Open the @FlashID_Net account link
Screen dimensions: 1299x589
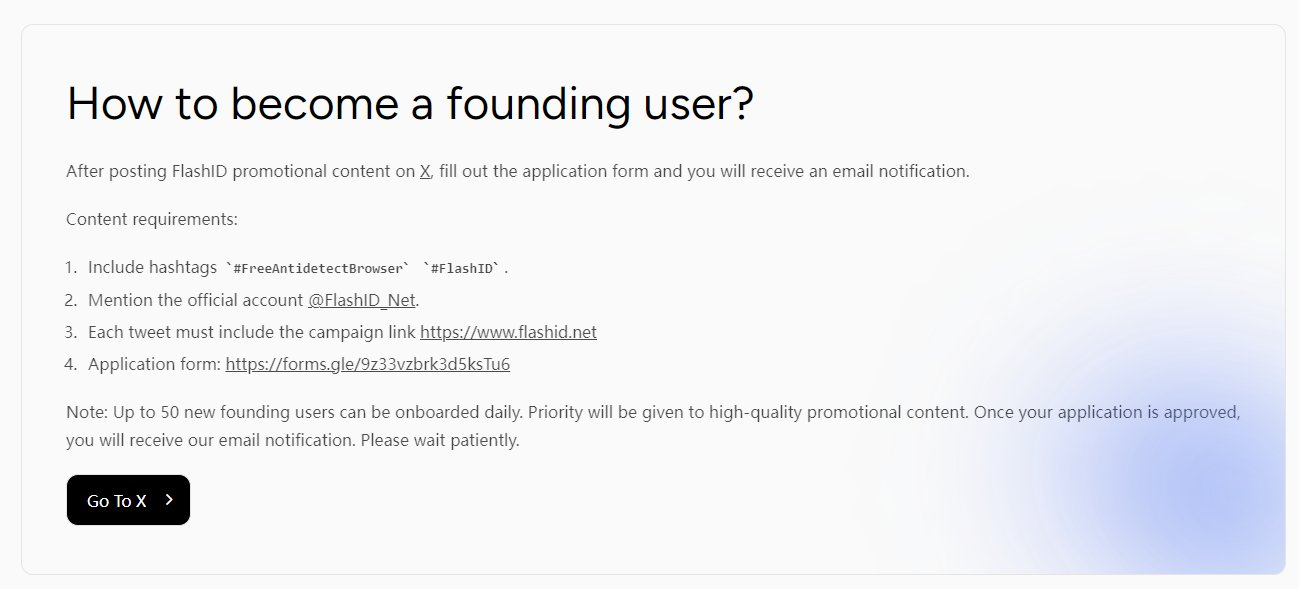click(x=362, y=300)
